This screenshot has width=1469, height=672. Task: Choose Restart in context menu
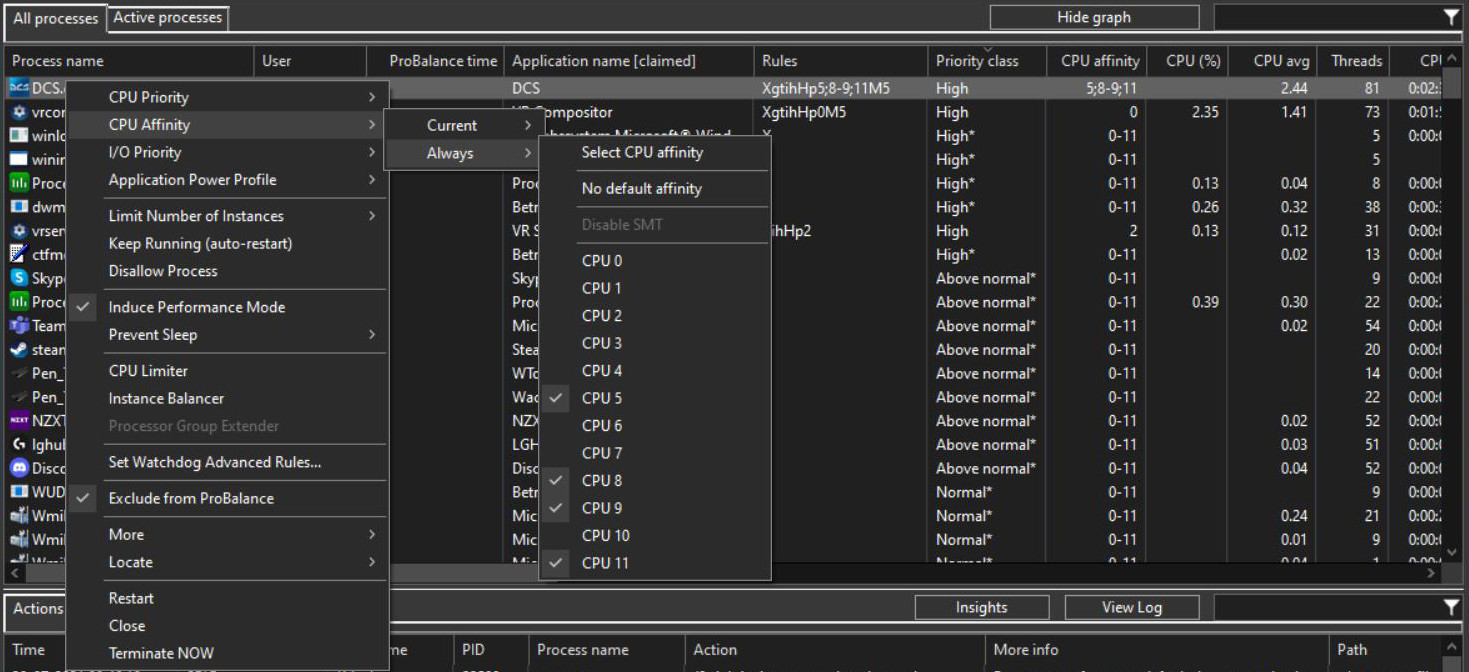227,598
